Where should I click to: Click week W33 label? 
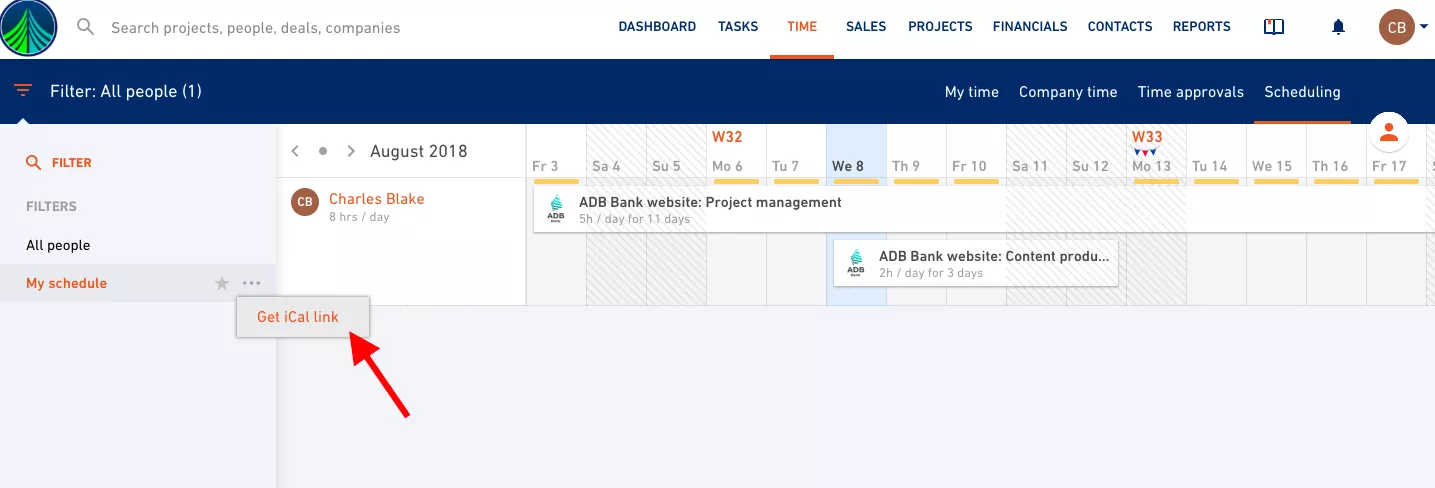click(1147, 136)
